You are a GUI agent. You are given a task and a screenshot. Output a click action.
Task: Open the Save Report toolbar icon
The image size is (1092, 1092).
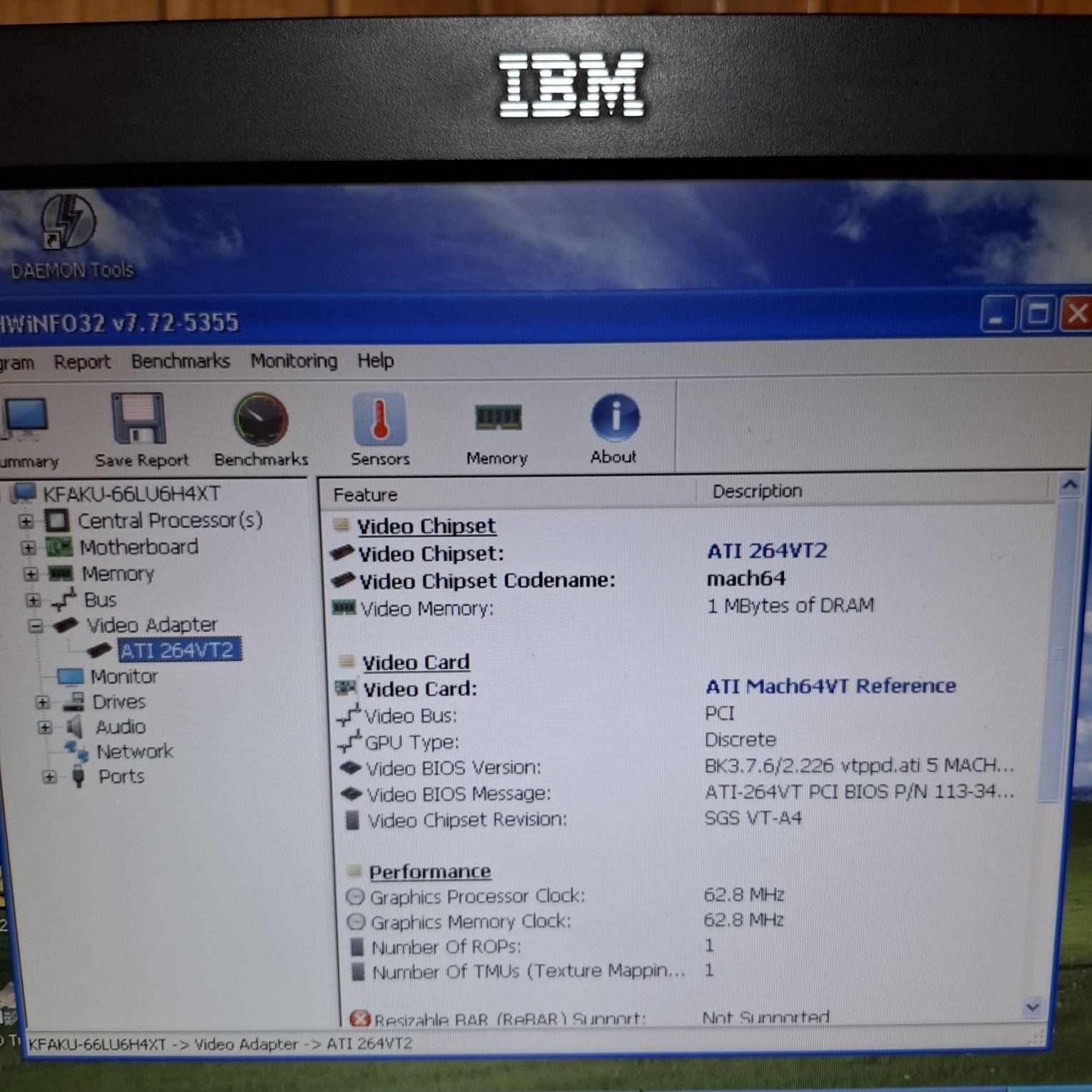point(139,418)
